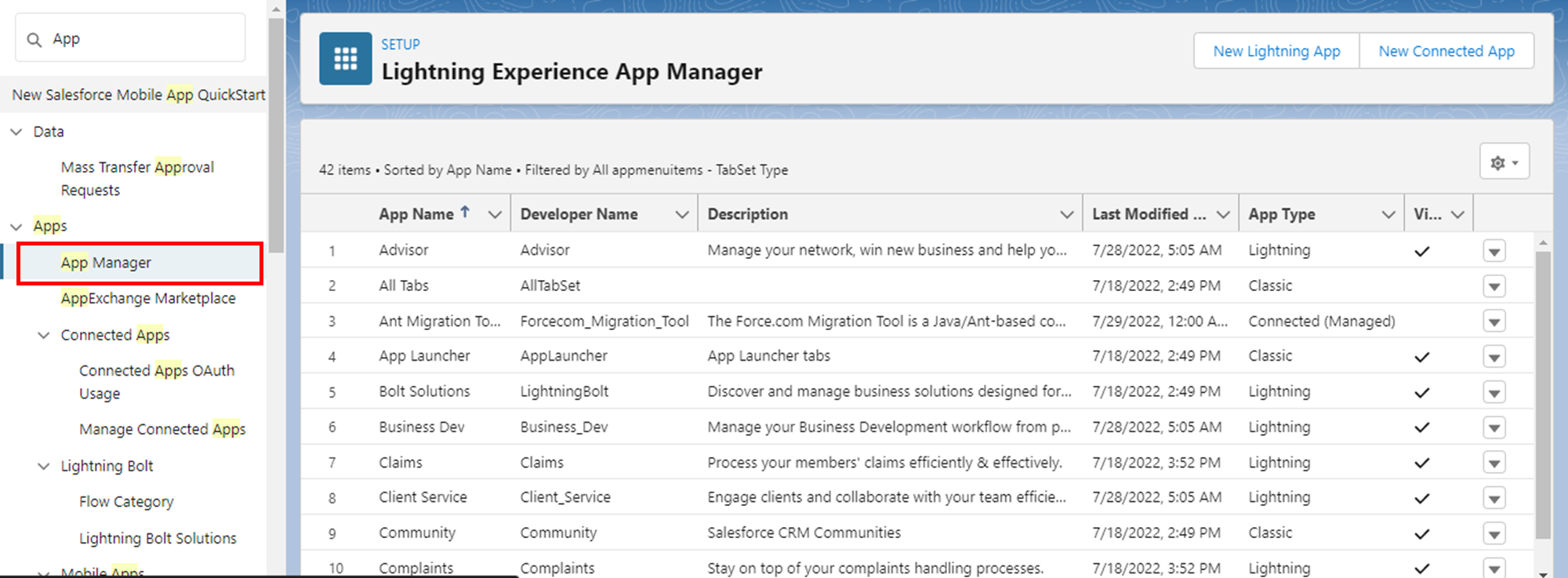Open Manage Connected Apps

(162, 429)
